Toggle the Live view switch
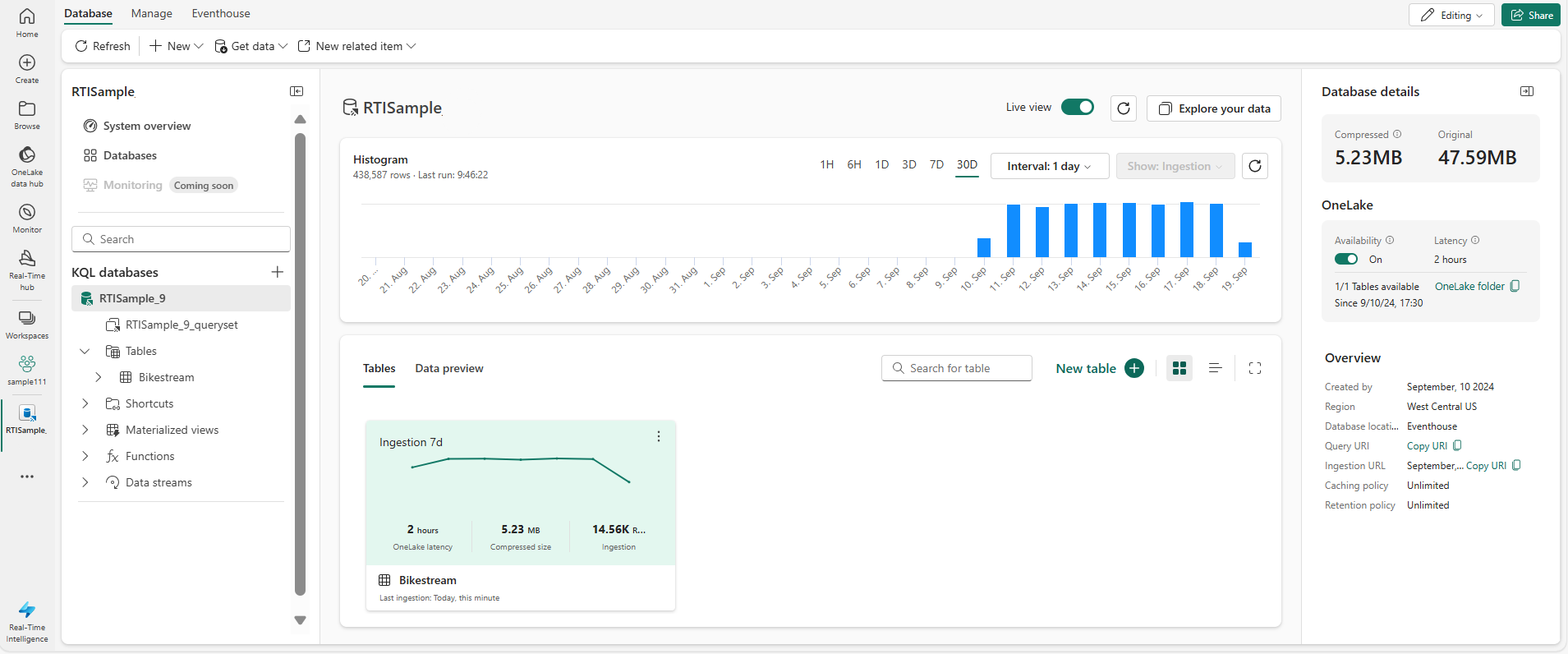Viewport: 1568px width, 654px height. click(1078, 107)
